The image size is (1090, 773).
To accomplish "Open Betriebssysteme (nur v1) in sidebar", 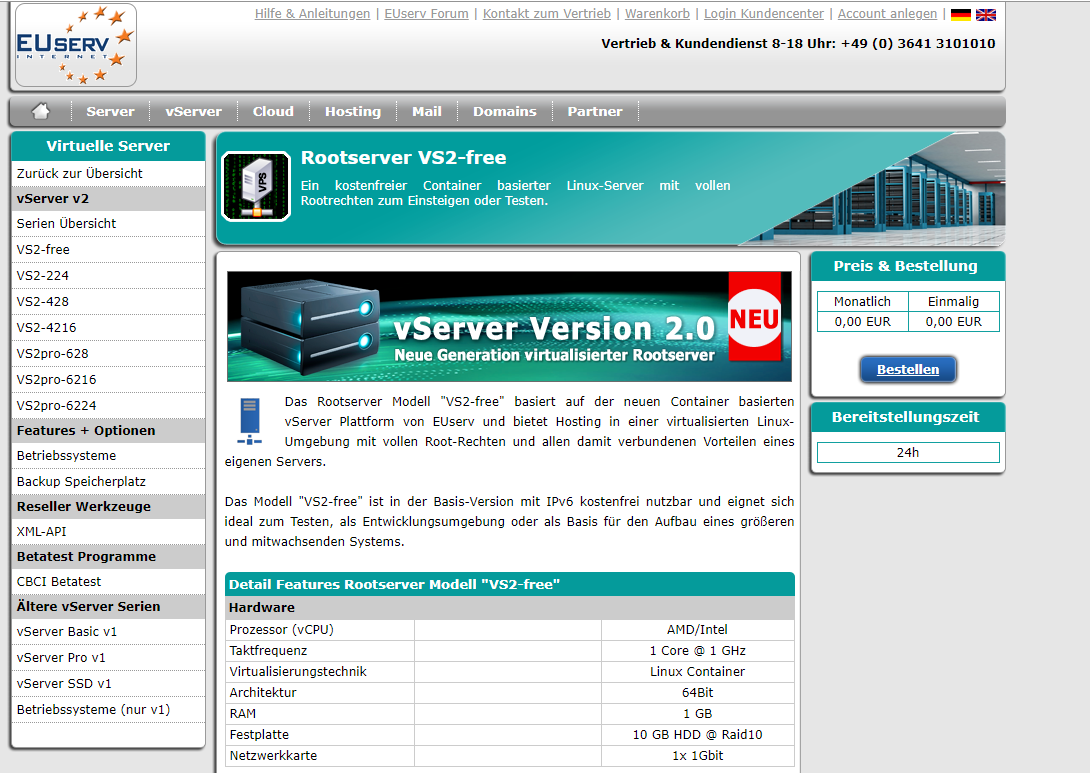I will 108,709.
